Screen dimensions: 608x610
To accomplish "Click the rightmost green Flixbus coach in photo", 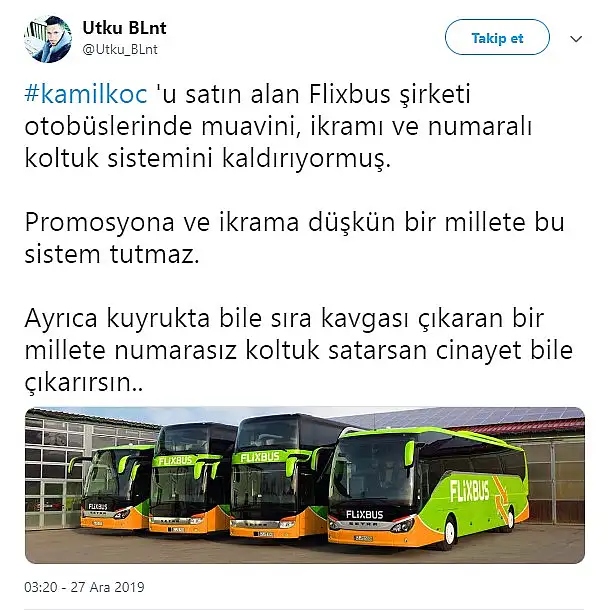I will 428,488.
